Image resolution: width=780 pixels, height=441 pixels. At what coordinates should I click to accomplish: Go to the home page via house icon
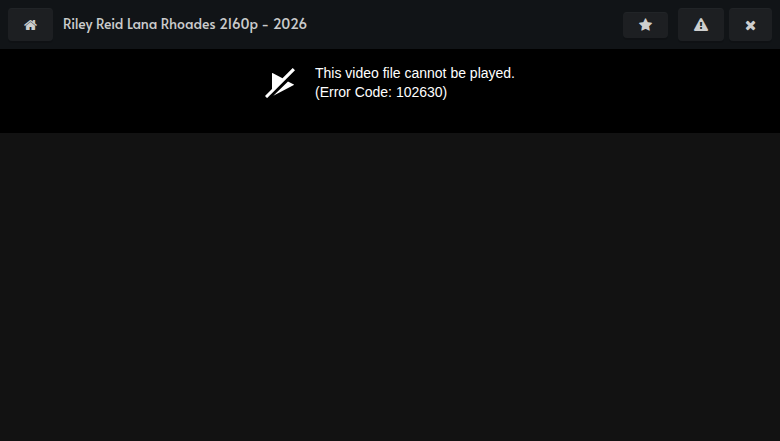point(30,25)
